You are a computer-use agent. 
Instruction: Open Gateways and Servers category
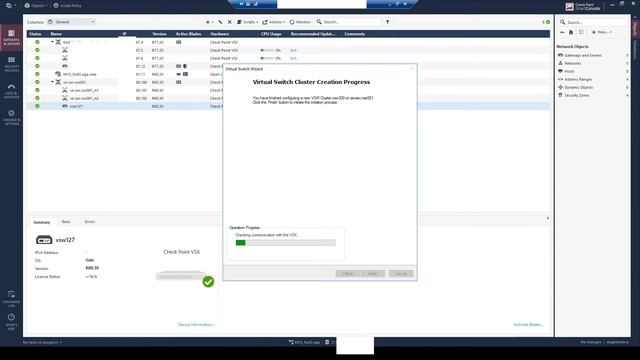(583, 55)
